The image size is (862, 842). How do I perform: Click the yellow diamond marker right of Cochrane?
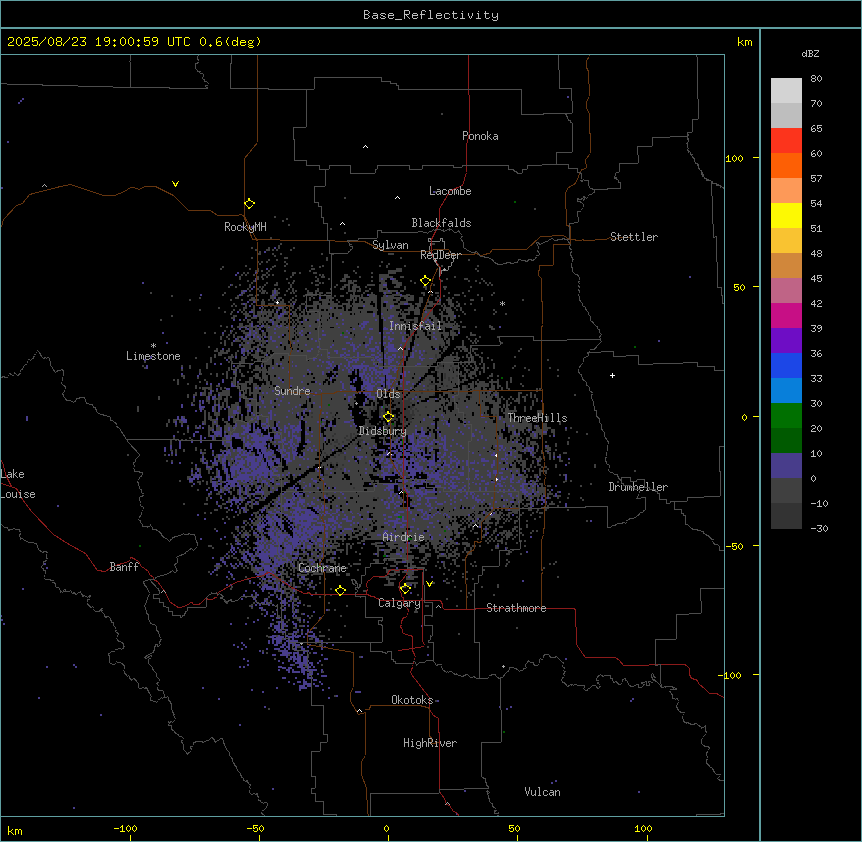click(341, 590)
